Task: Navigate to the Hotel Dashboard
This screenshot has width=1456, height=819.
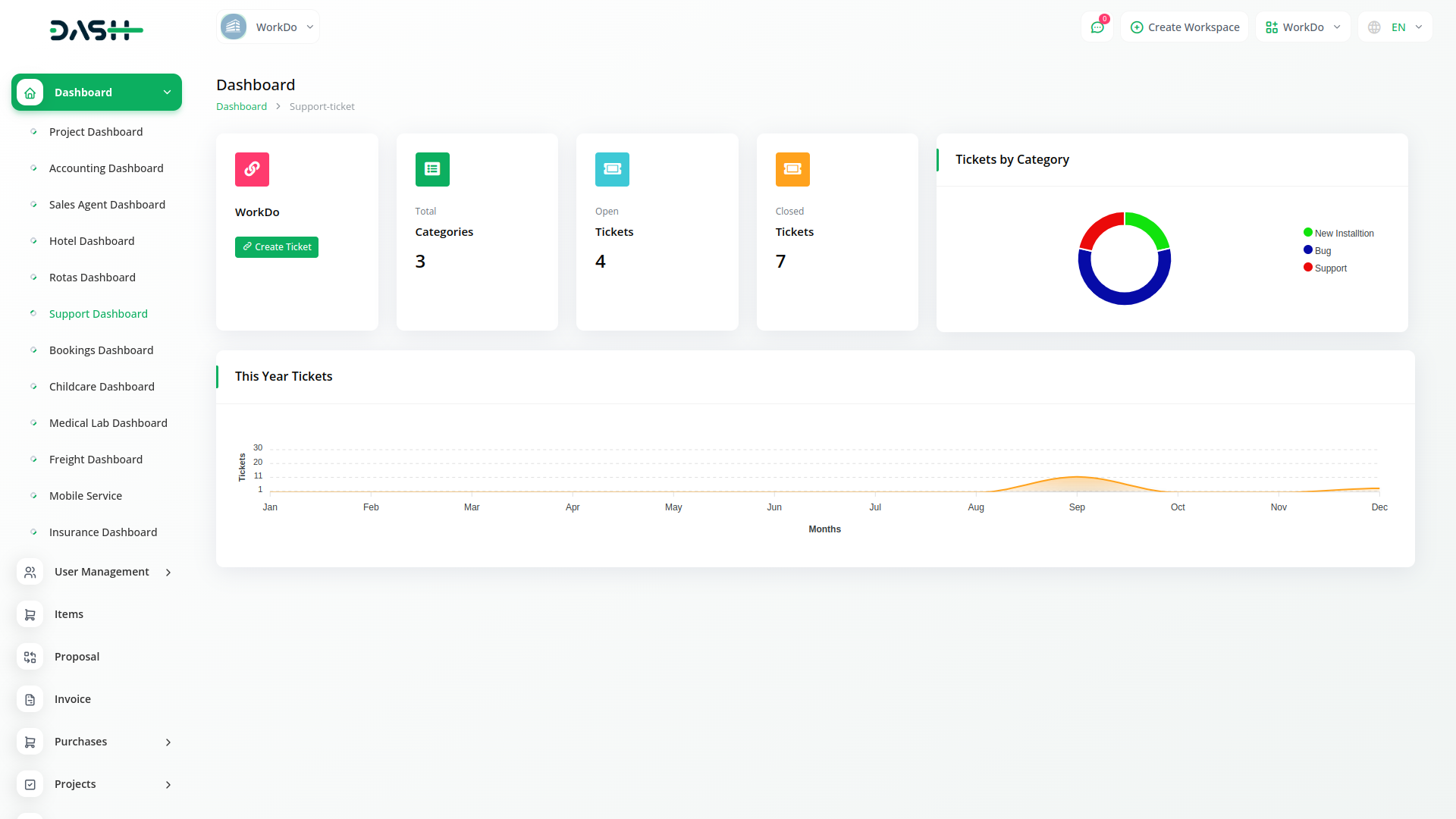Action: [x=91, y=240]
